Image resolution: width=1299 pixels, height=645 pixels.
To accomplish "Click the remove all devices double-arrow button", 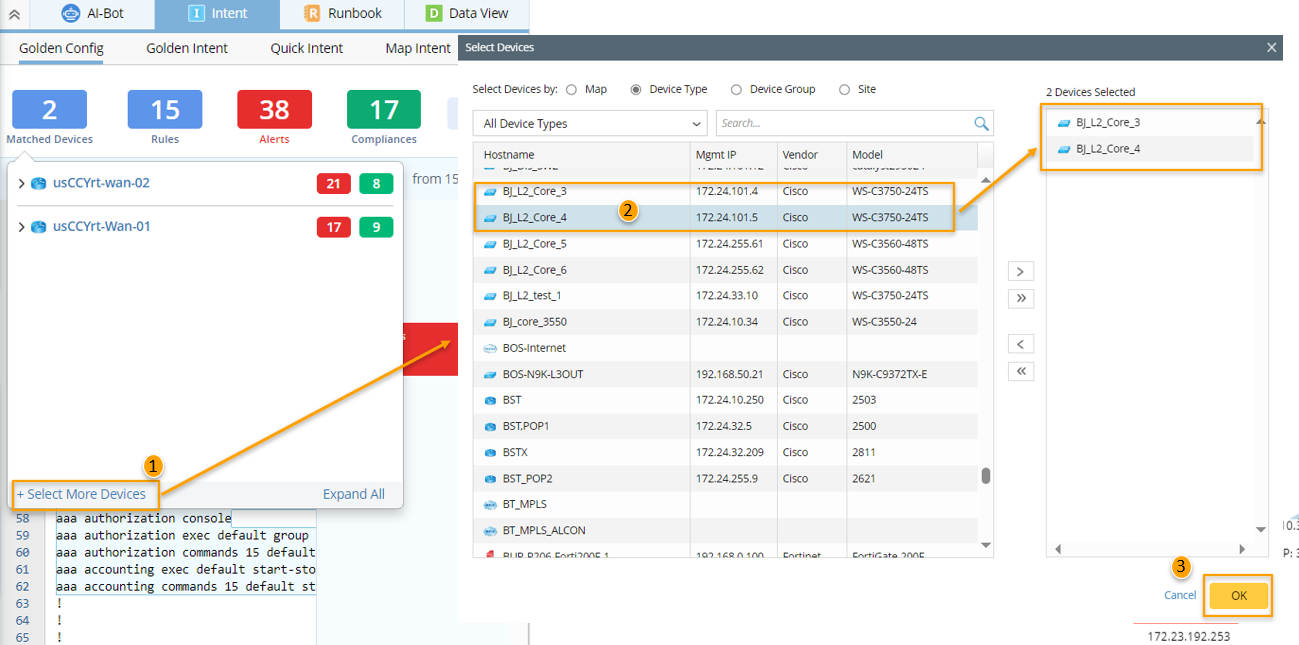I will tap(1020, 371).
